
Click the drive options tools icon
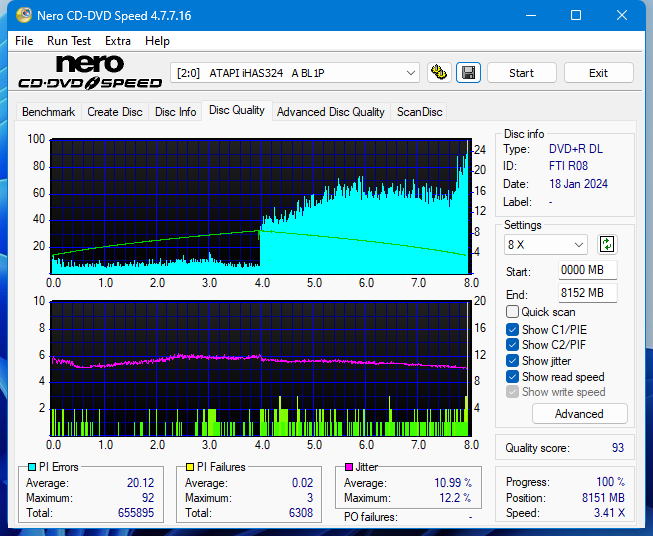point(439,73)
